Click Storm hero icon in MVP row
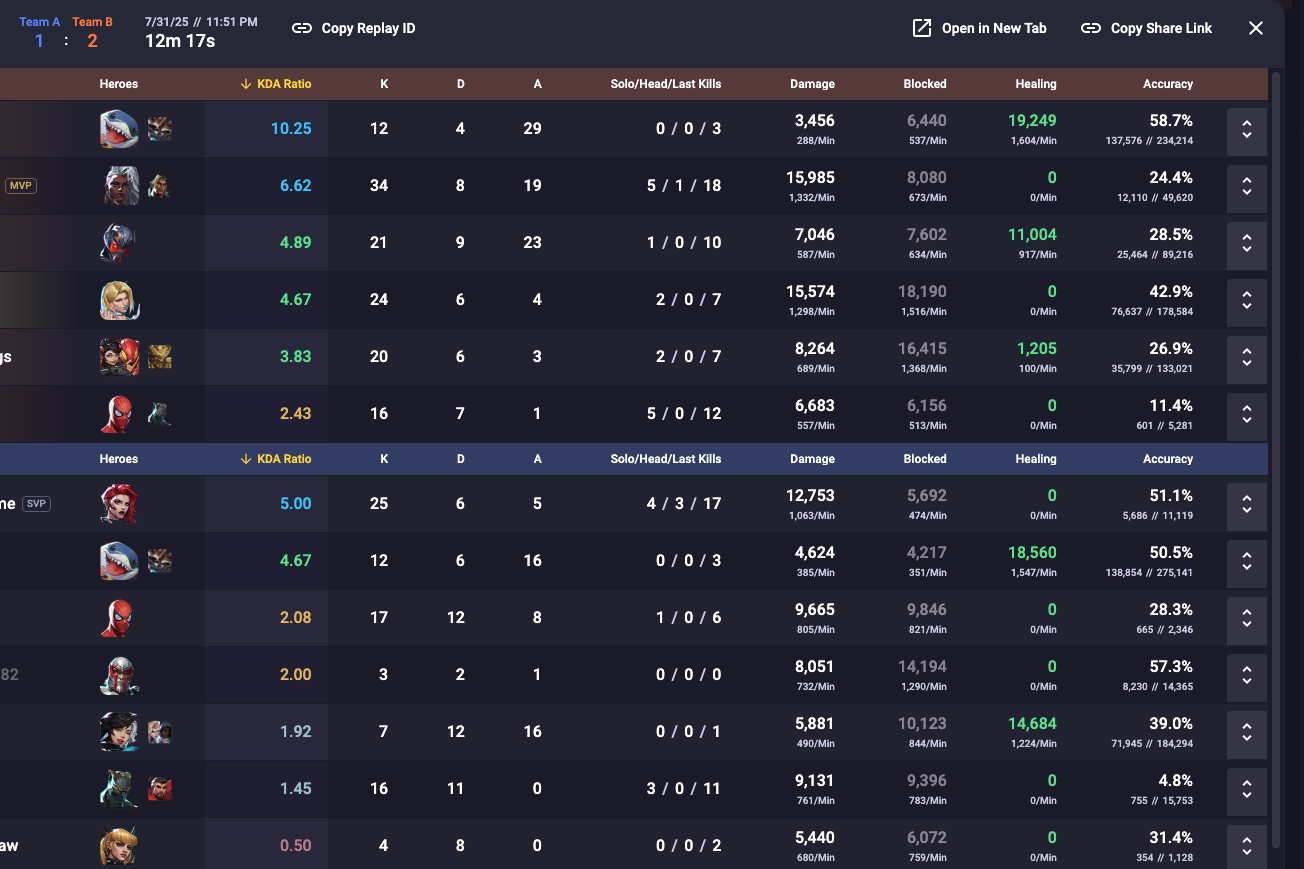The height and width of the screenshot is (869, 1304). point(121,186)
